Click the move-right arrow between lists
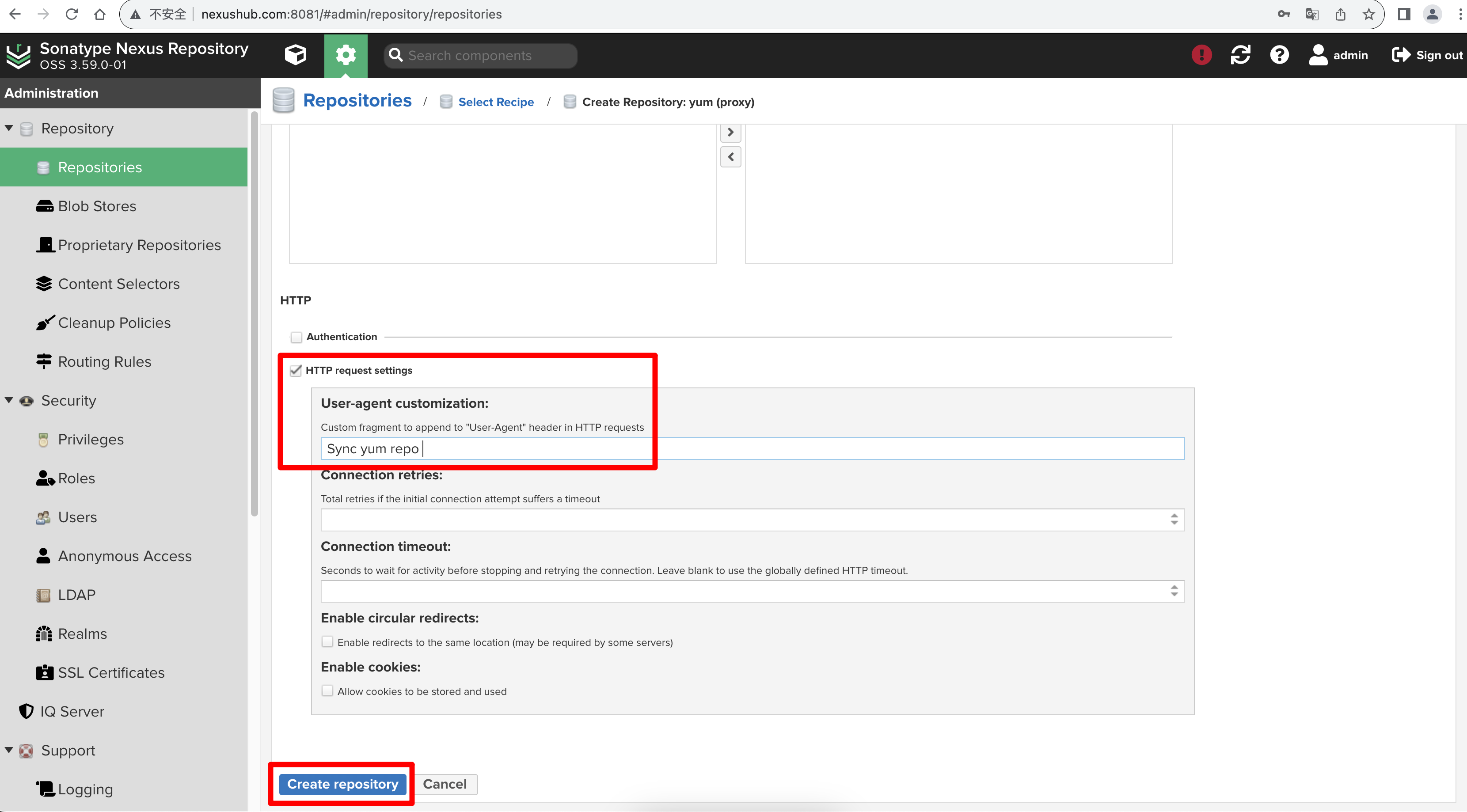This screenshot has width=1467, height=812. point(731,132)
